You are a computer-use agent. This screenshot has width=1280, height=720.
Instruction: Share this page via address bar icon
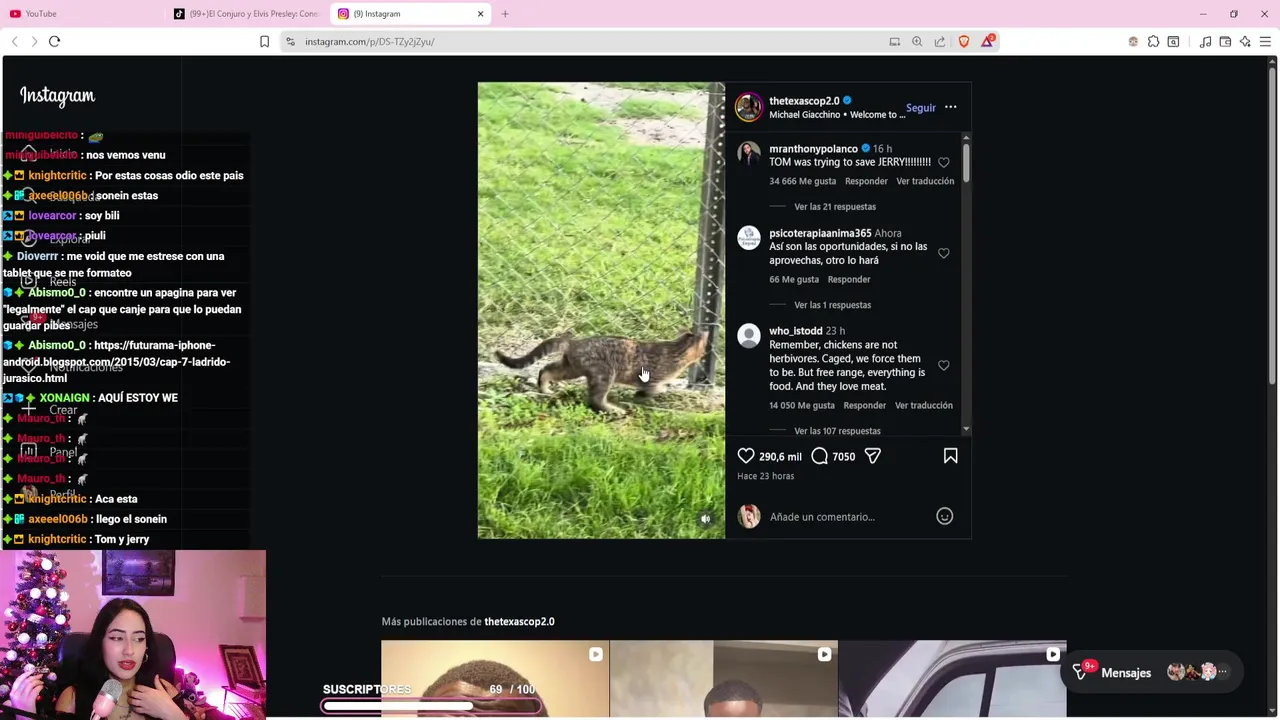[940, 41]
